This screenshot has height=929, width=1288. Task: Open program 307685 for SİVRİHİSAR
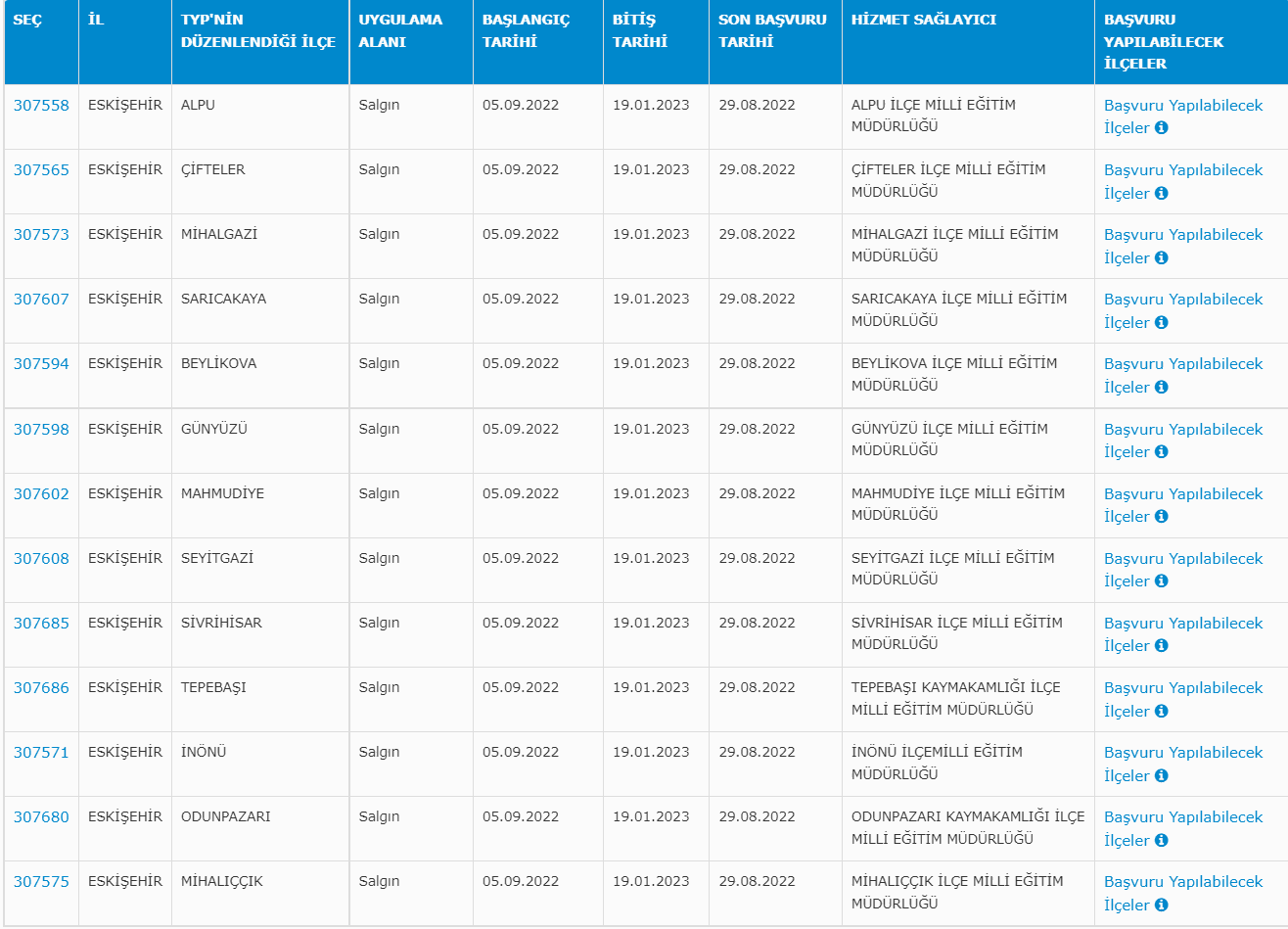click(41, 624)
